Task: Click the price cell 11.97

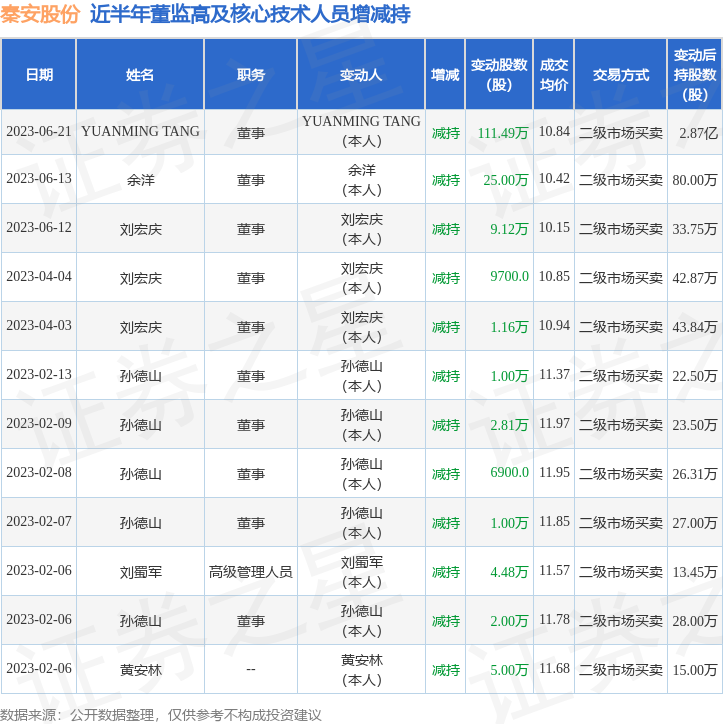Action: (x=554, y=423)
